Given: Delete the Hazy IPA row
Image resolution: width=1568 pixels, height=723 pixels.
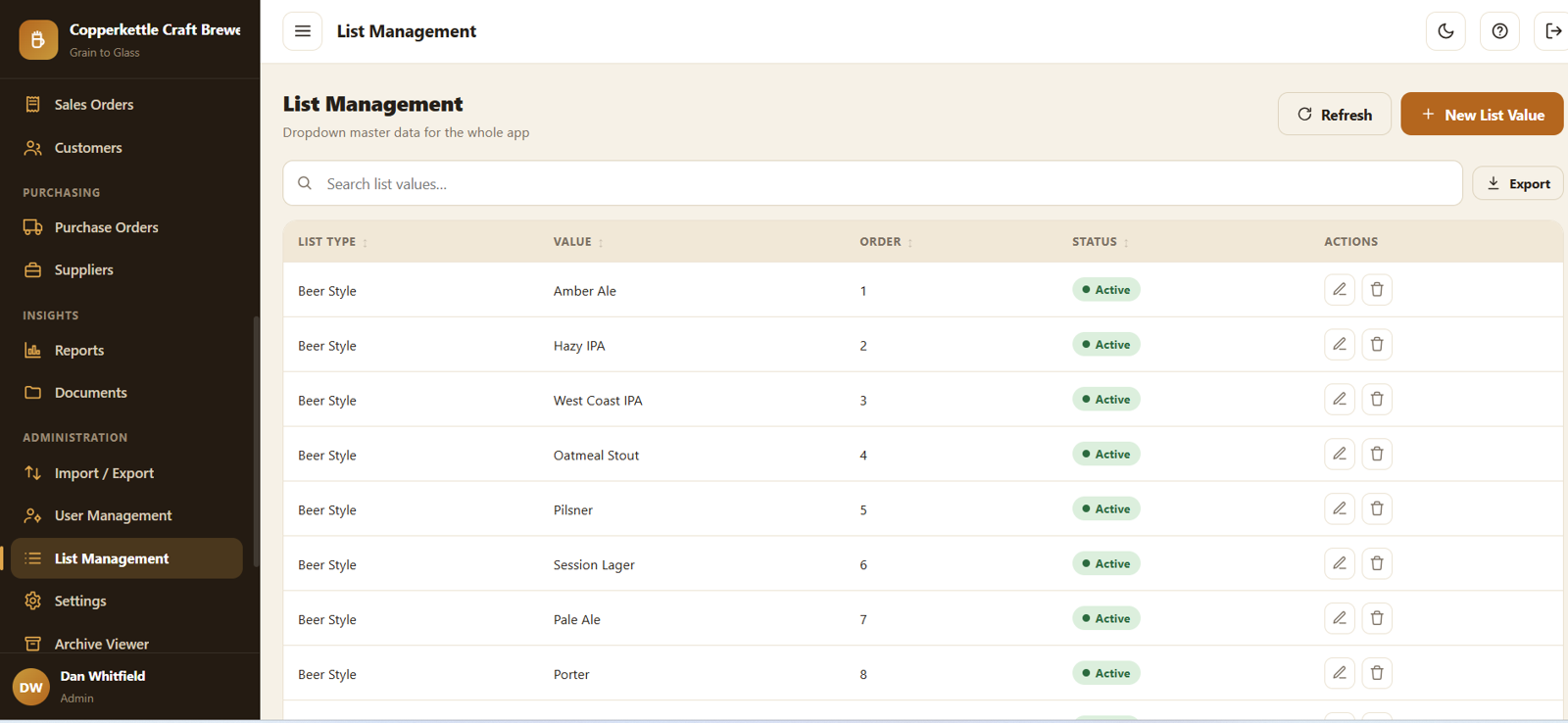Looking at the screenshot, I should click(1377, 345).
